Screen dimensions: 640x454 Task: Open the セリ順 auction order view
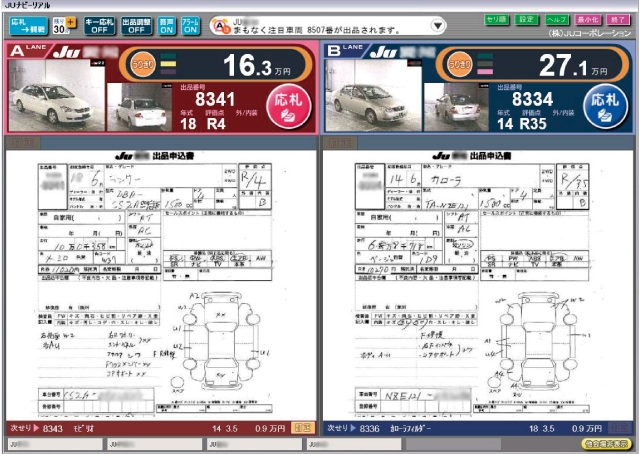pyautogui.click(x=496, y=19)
